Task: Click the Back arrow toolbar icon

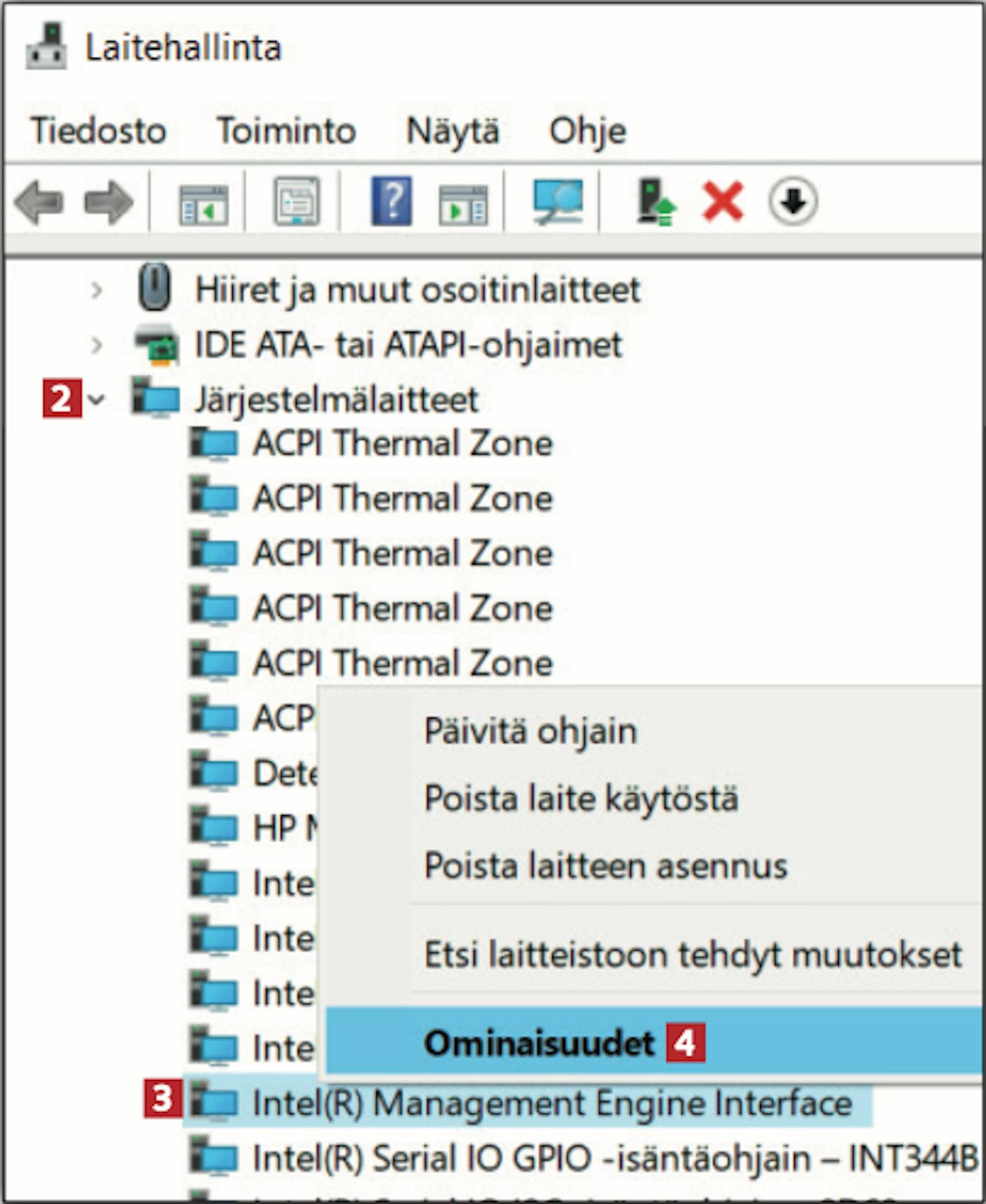Action: tap(39, 202)
